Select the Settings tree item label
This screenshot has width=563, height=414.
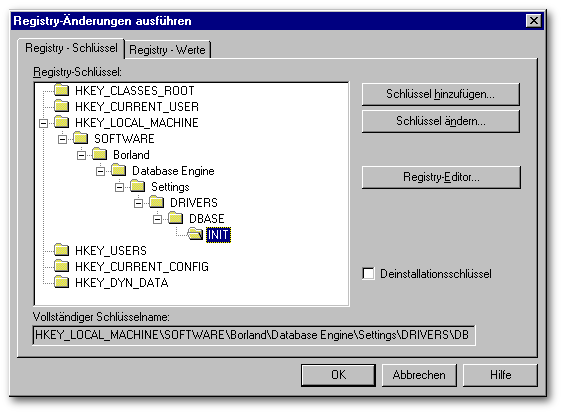[x=170, y=187]
